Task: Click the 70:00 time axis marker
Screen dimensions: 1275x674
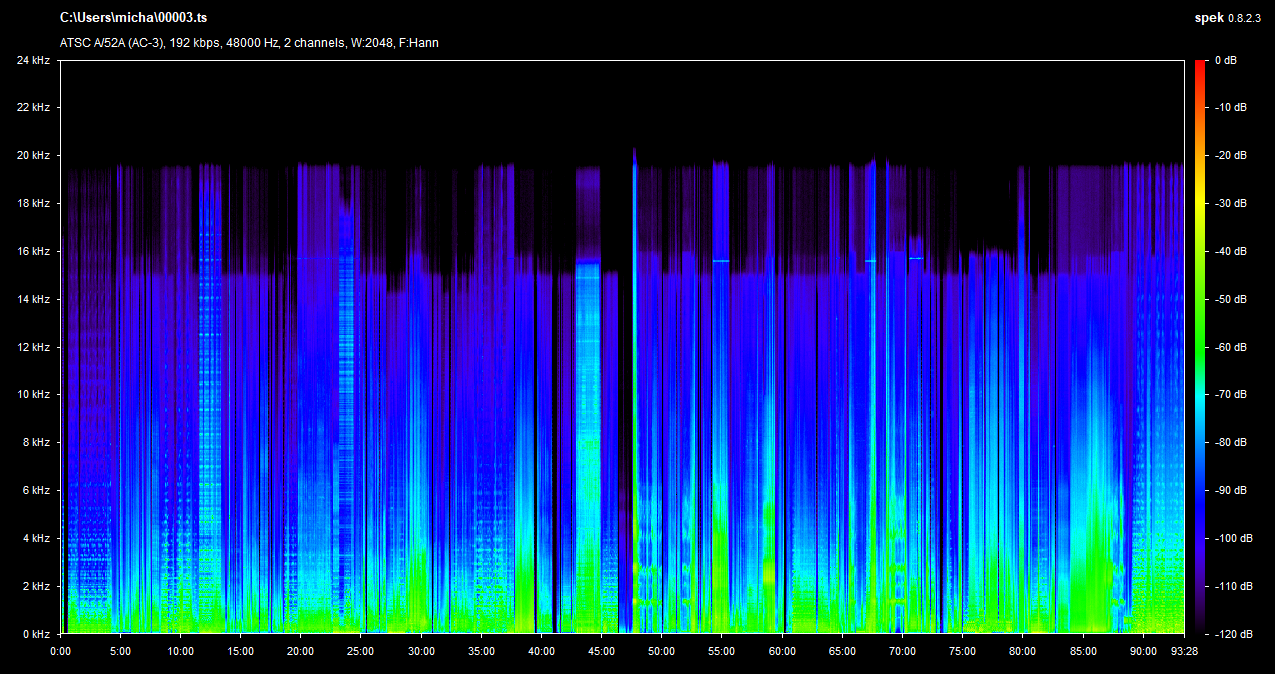Action: (902, 651)
